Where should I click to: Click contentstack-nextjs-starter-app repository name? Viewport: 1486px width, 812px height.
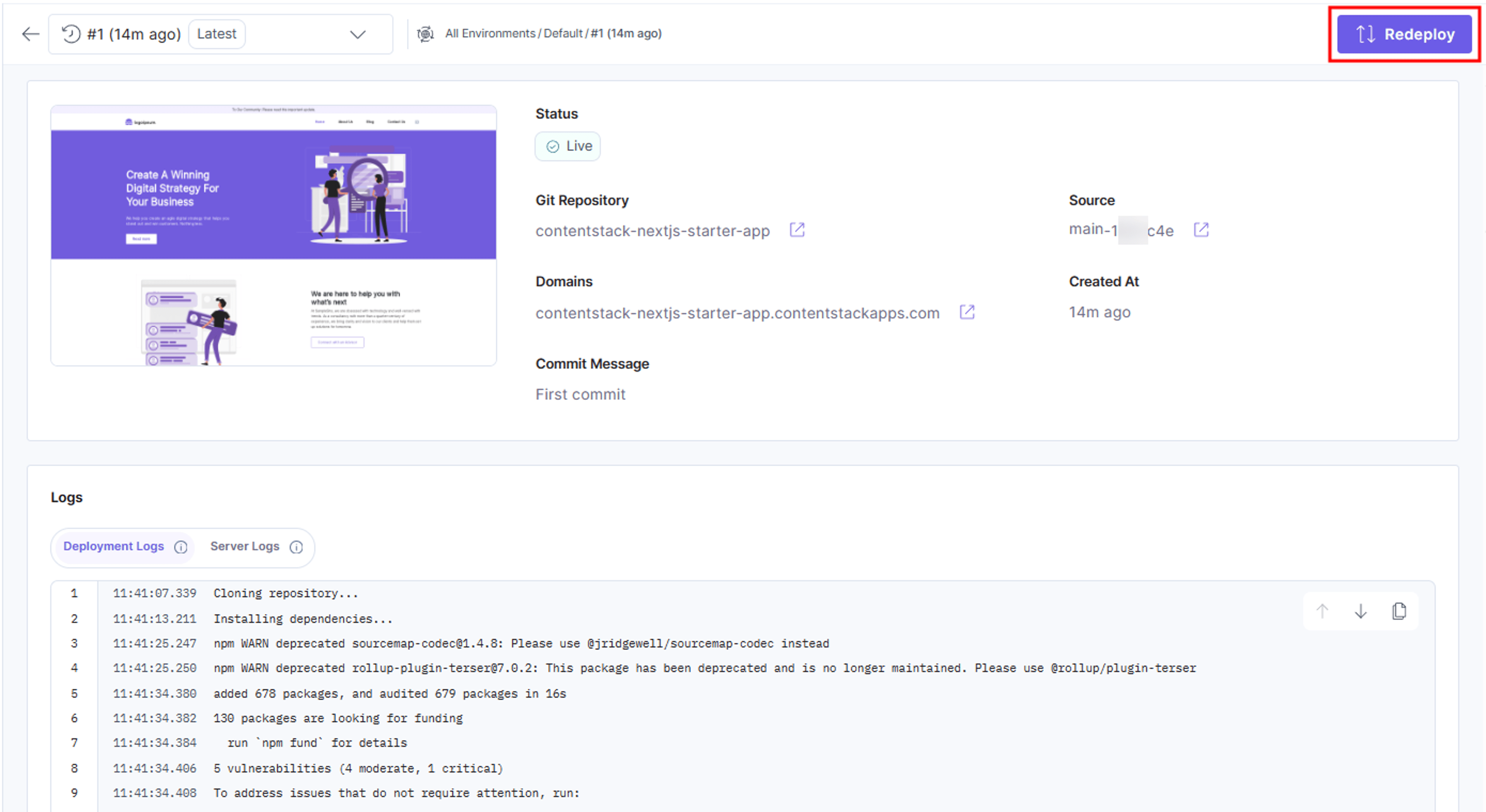[x=652, y=231]
